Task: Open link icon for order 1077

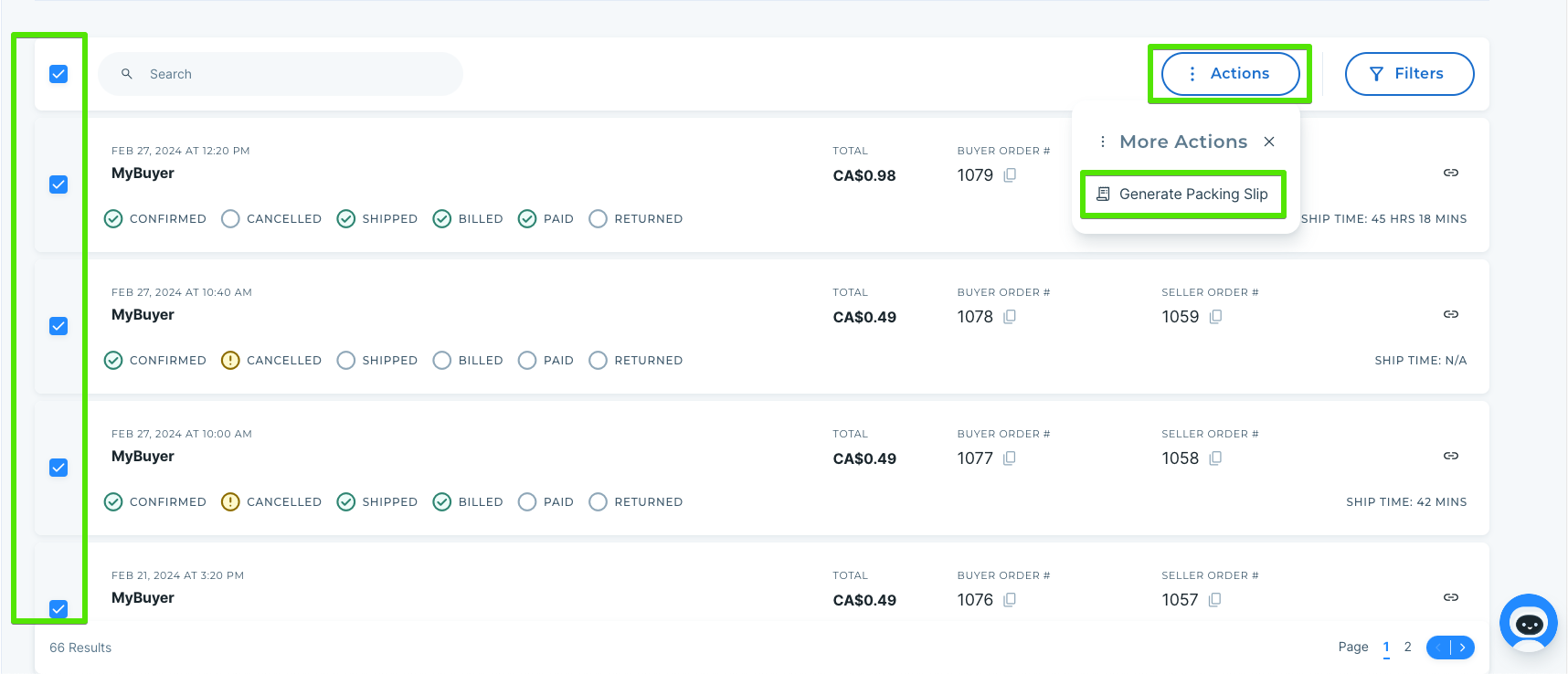Action: (x=1451, y=456)
